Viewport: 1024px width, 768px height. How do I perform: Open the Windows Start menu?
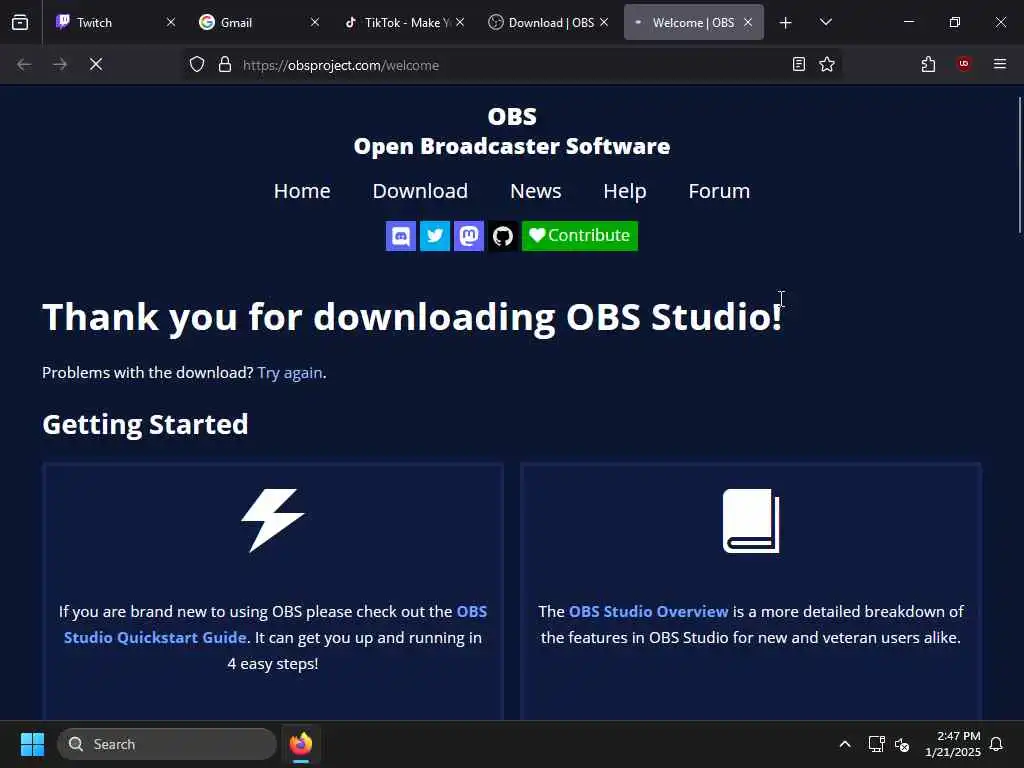(32, 744)
